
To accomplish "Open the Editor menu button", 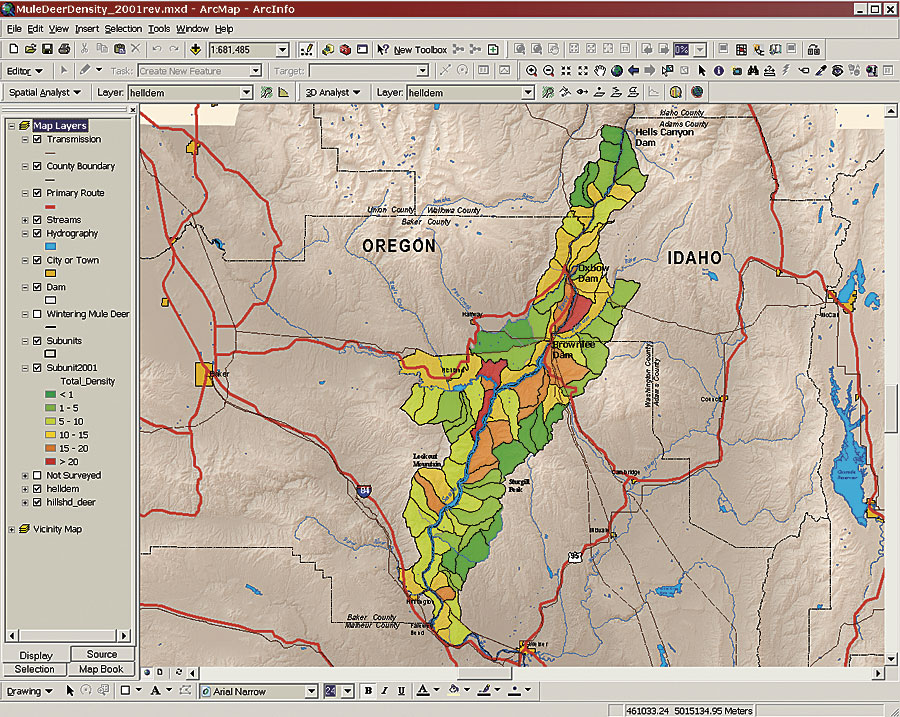I will (x=25, y=71).
